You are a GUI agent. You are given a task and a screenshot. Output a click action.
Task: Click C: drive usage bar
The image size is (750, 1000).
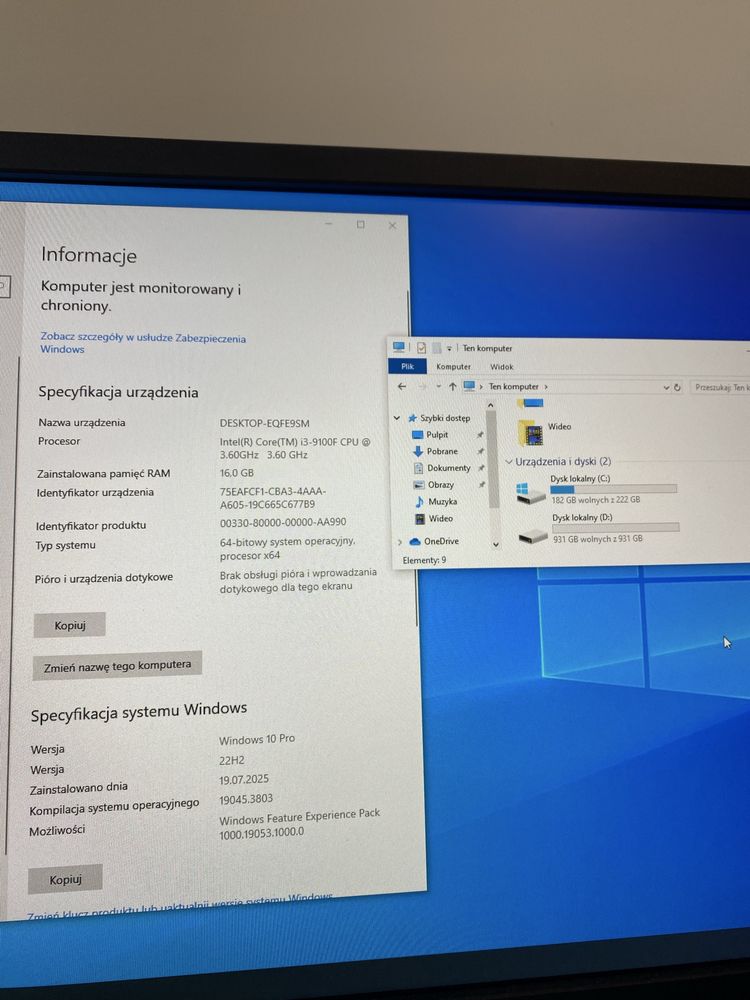(614, 489)
